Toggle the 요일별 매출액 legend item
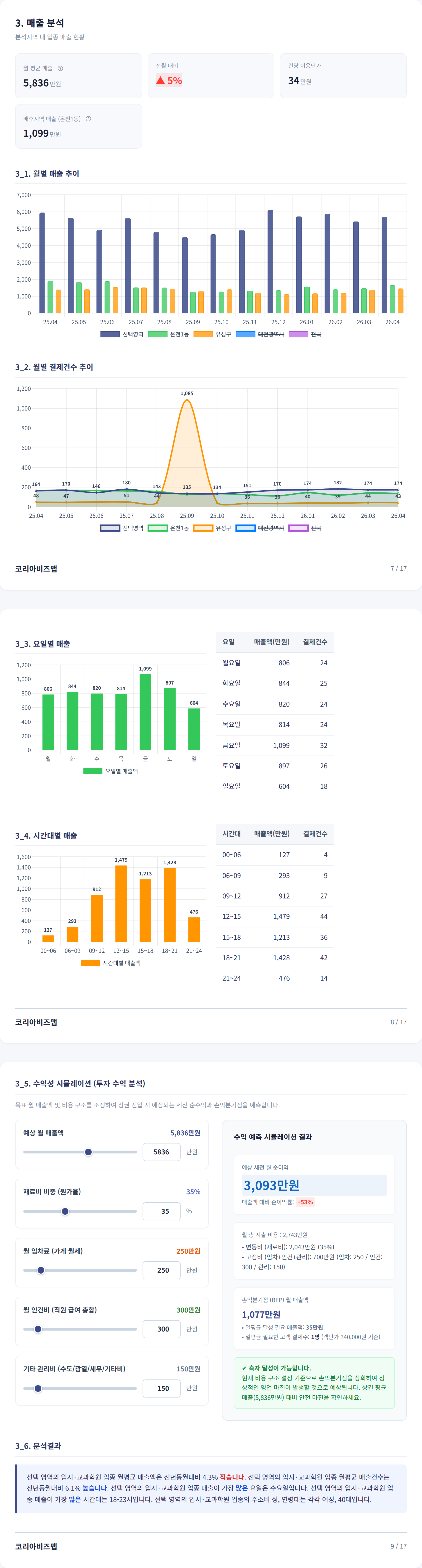422x1568 pixels. point(111,771)
